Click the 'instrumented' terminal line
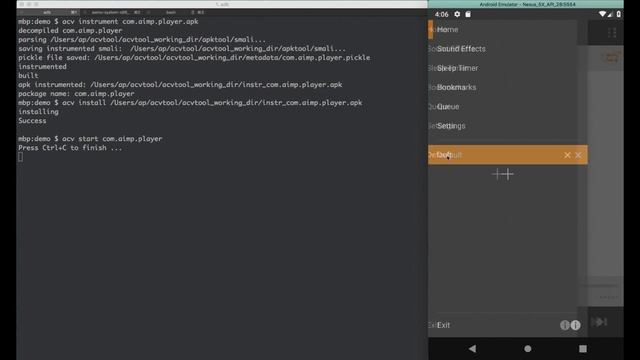 (42, 67)
